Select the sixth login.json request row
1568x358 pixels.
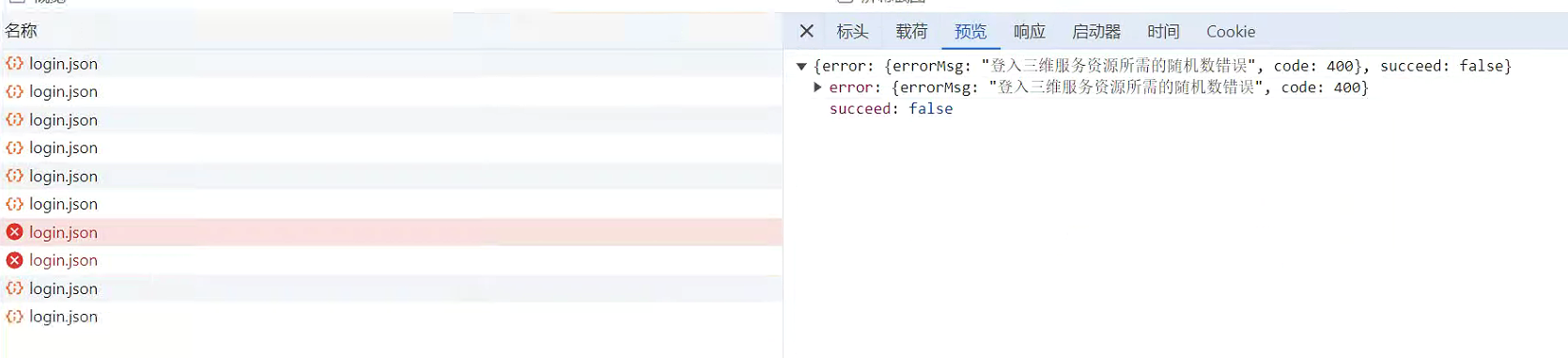(x=392, y=204)
